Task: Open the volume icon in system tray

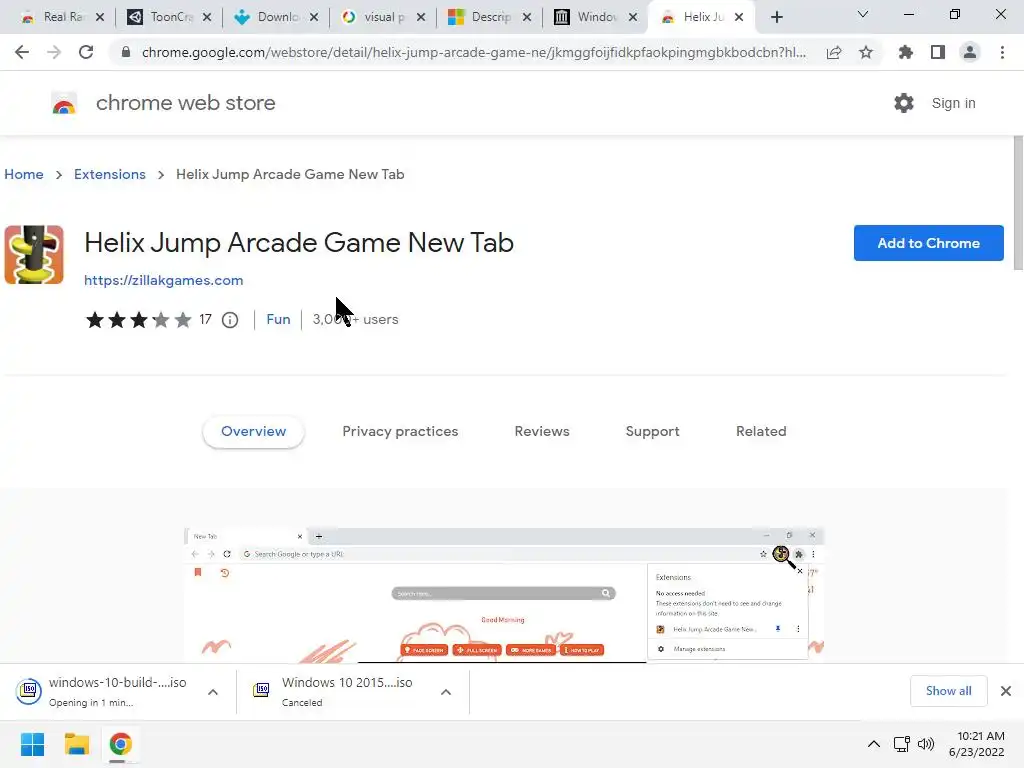Action: (926, 744)
